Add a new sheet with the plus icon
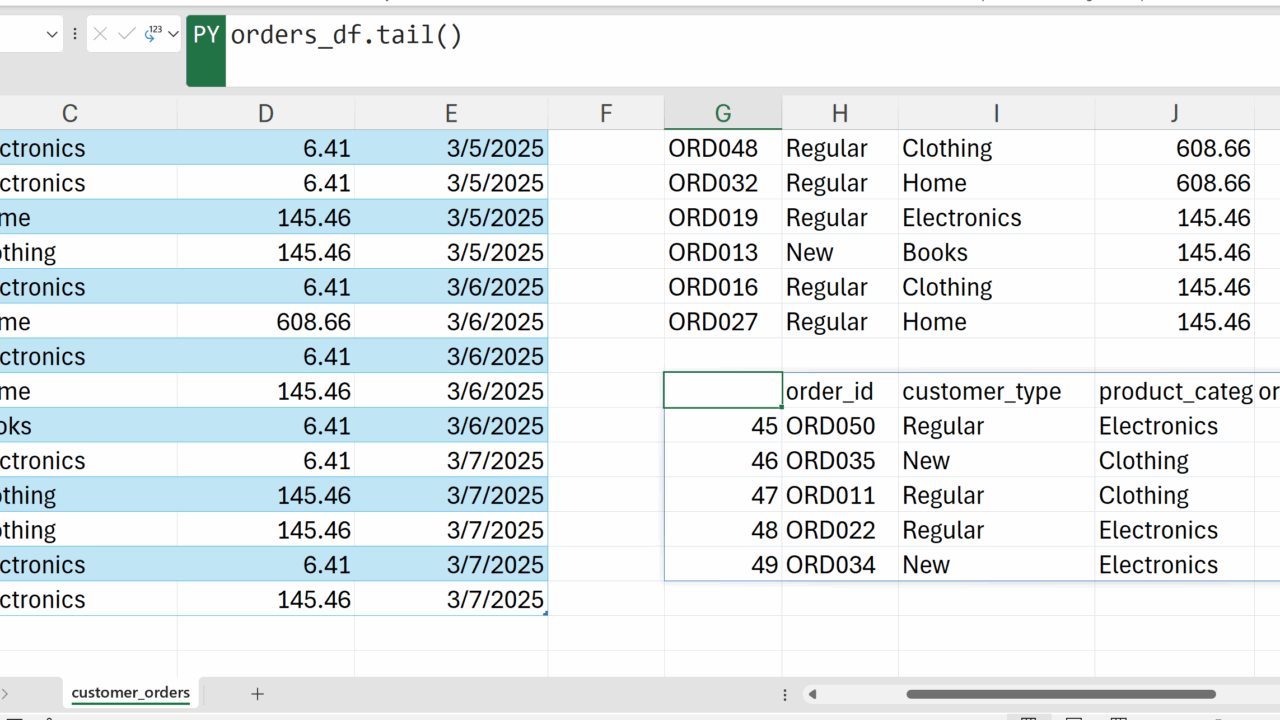The width and height of the screenshot is (1280, 720). [x=257, y=693]
